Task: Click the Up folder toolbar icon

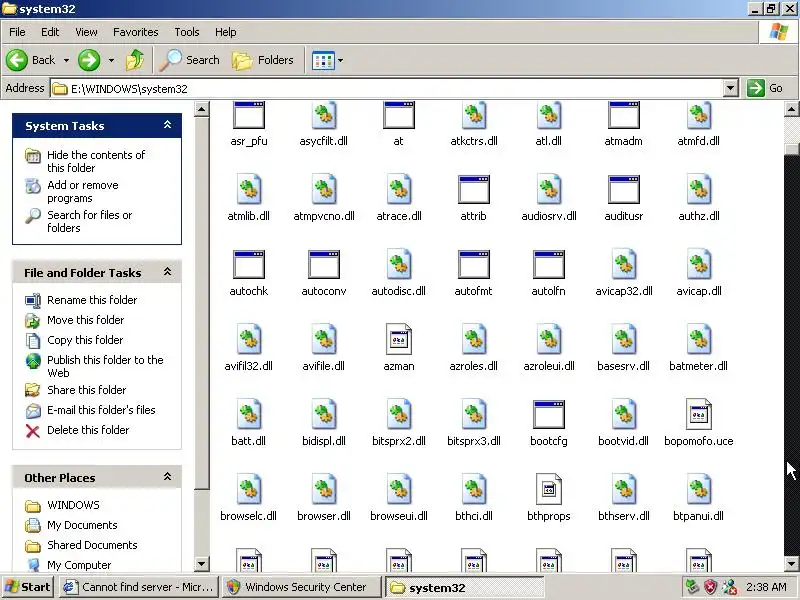Action: point(135,60)
